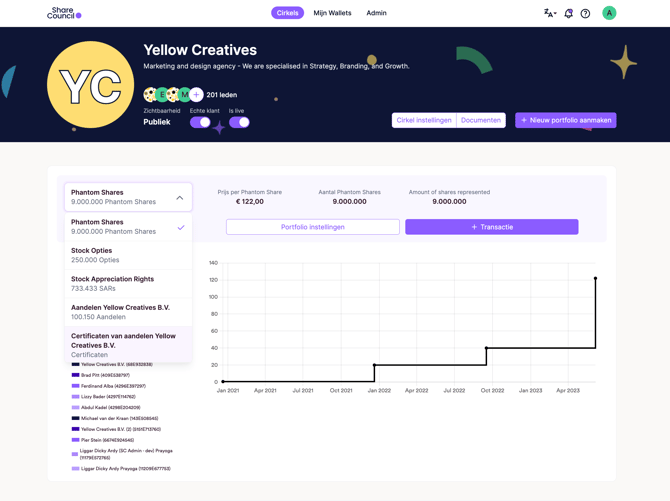Switch to the Mijn Wallets tab

coord(332,13)
